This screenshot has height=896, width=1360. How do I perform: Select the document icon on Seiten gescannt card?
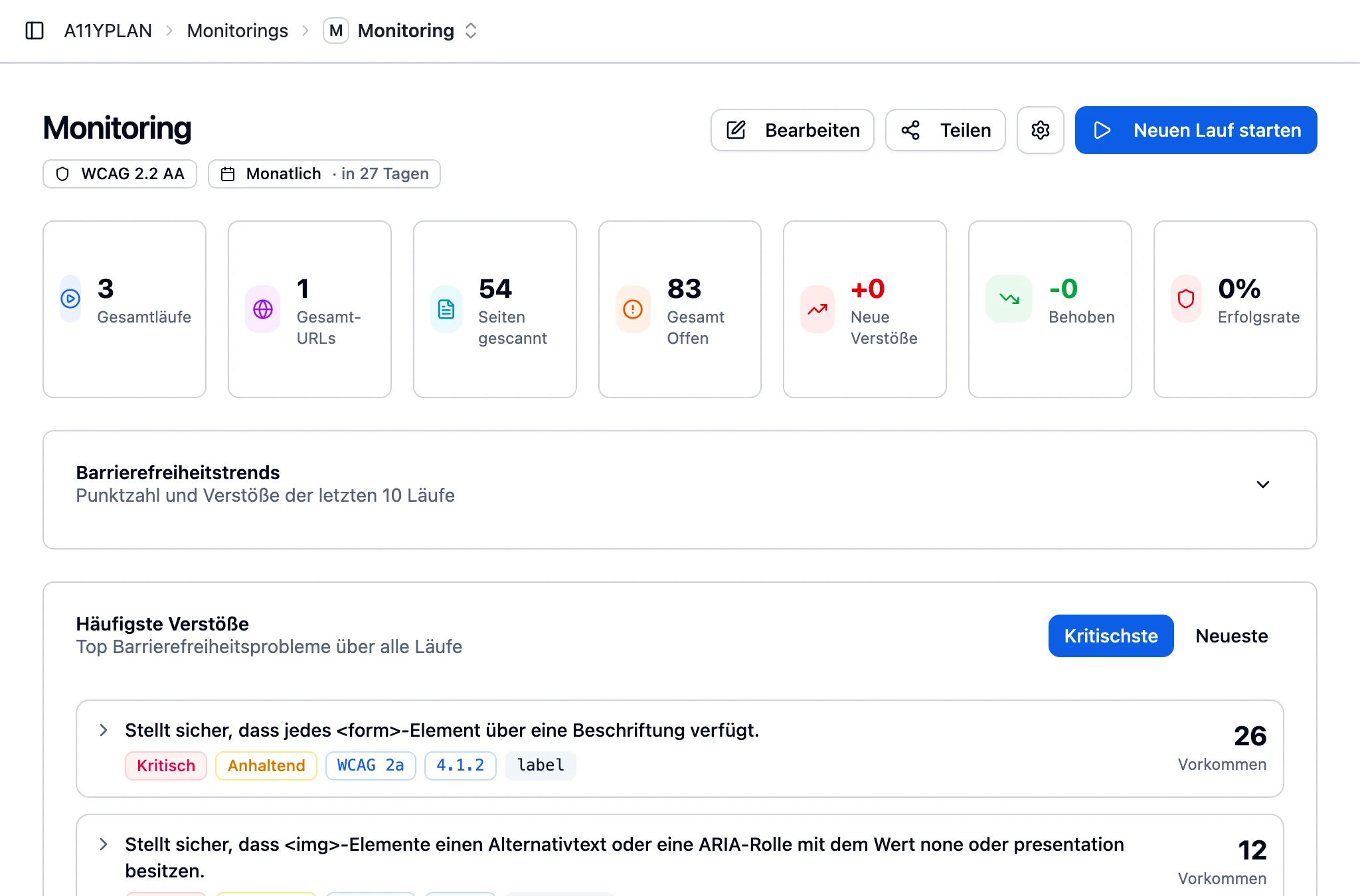[446, 308]
